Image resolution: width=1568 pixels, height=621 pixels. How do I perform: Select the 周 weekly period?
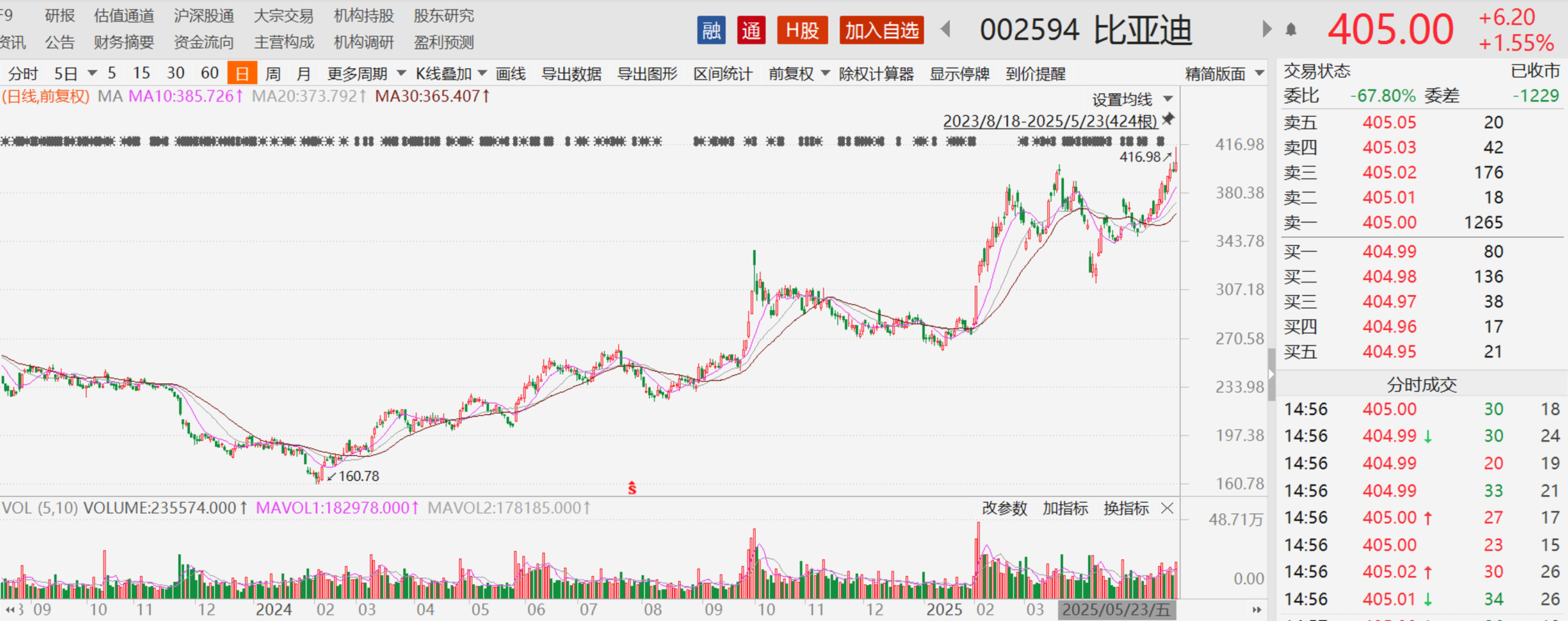pyautogui.click(x=273, y=74)
